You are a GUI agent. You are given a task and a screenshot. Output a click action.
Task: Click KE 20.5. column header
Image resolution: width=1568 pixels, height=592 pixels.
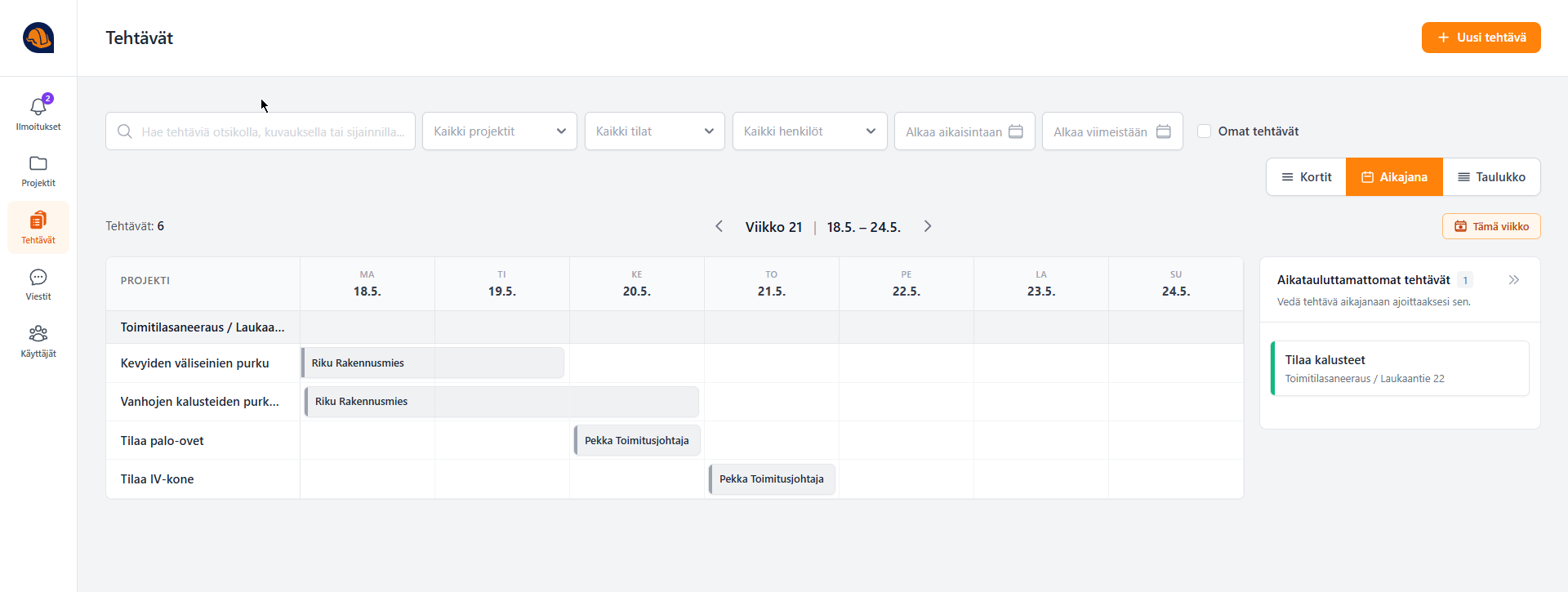[x=637, y=284]
